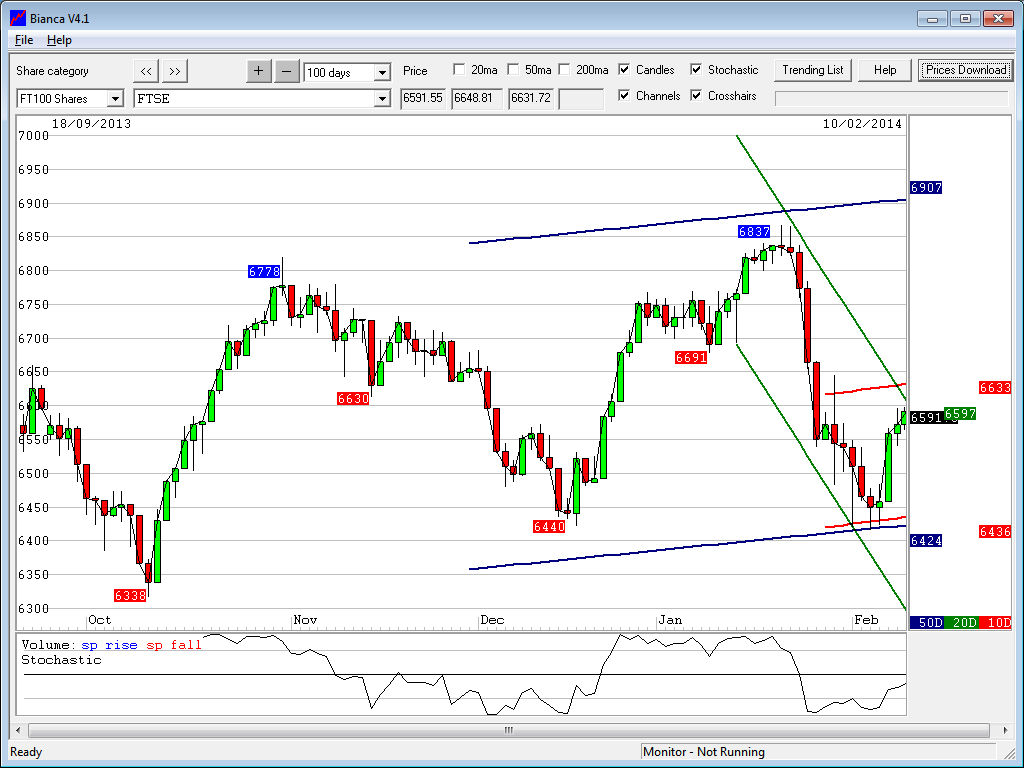
Task: Click the horizontal chart scrollbar thumb
Action: (508, 730)
